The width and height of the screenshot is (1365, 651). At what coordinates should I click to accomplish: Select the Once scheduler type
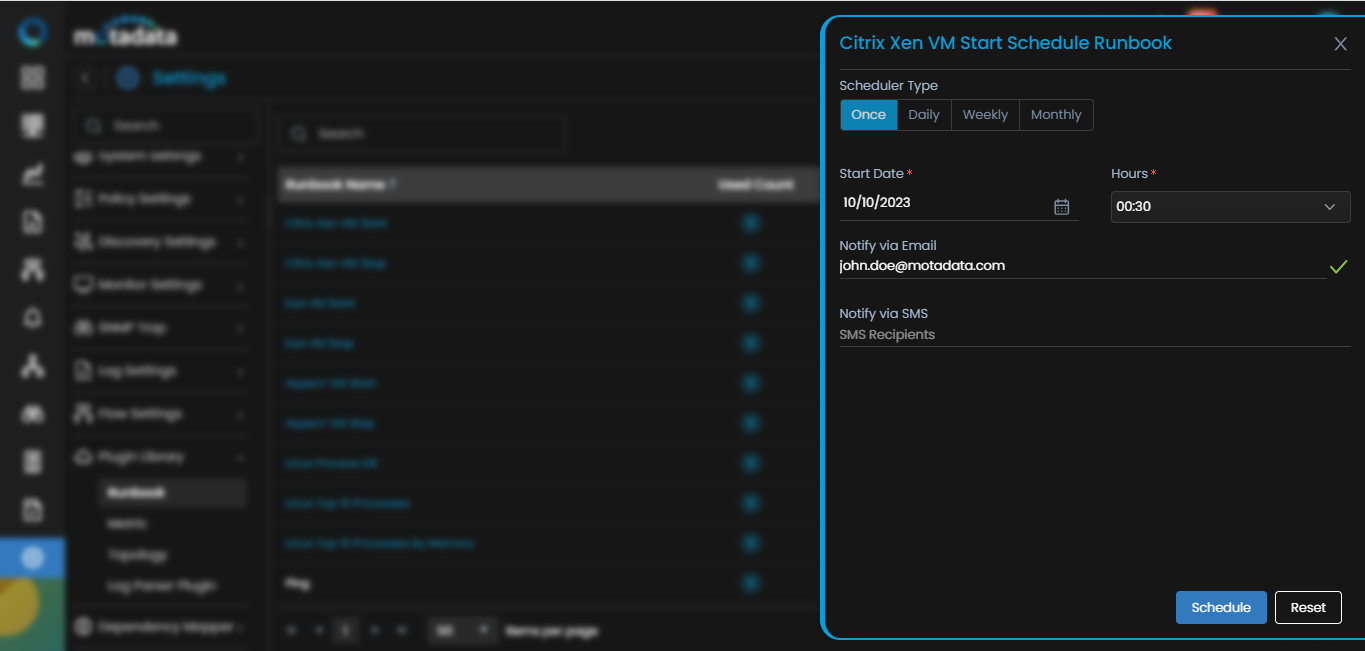click(x=868, y=115)
